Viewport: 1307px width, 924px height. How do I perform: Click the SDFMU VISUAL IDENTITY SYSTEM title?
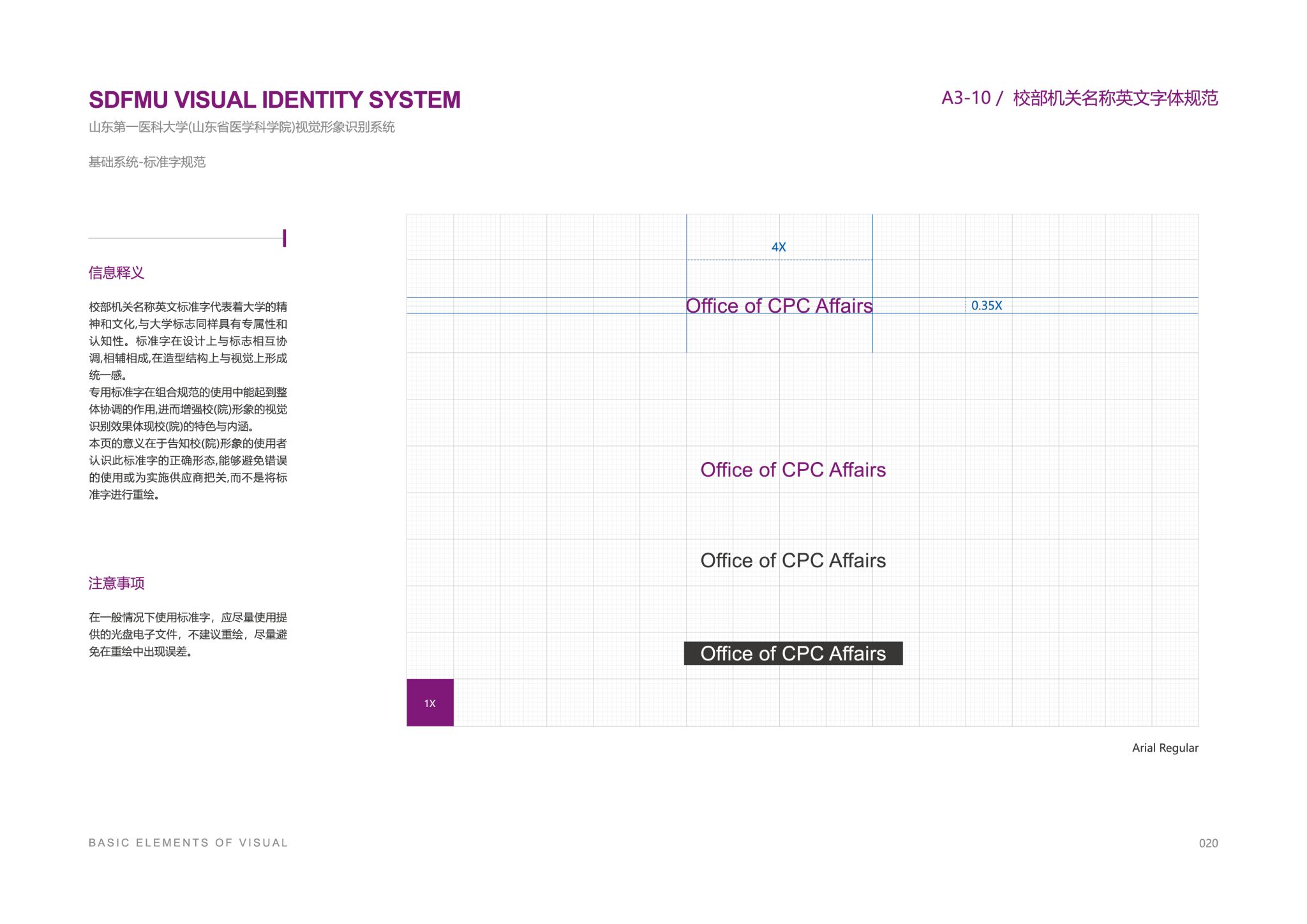point(274,100)
